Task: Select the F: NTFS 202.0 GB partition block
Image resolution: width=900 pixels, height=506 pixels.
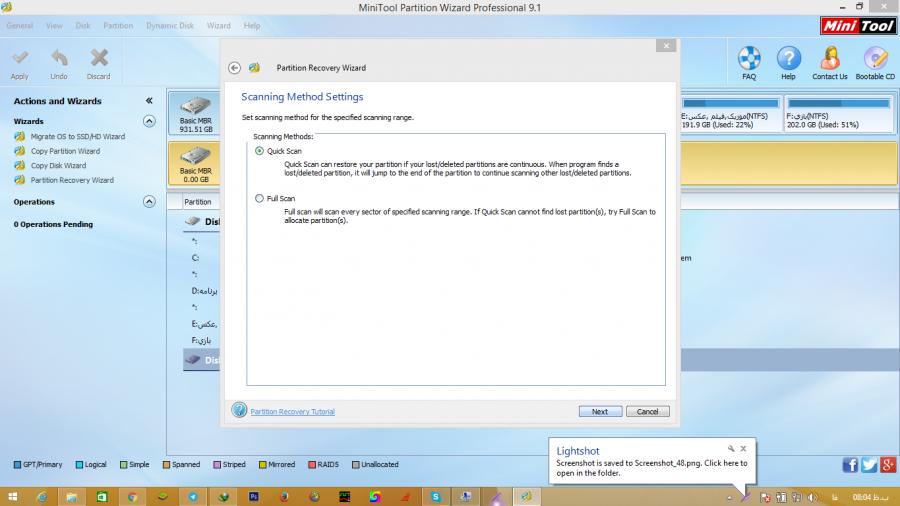Action: (839, 114)
